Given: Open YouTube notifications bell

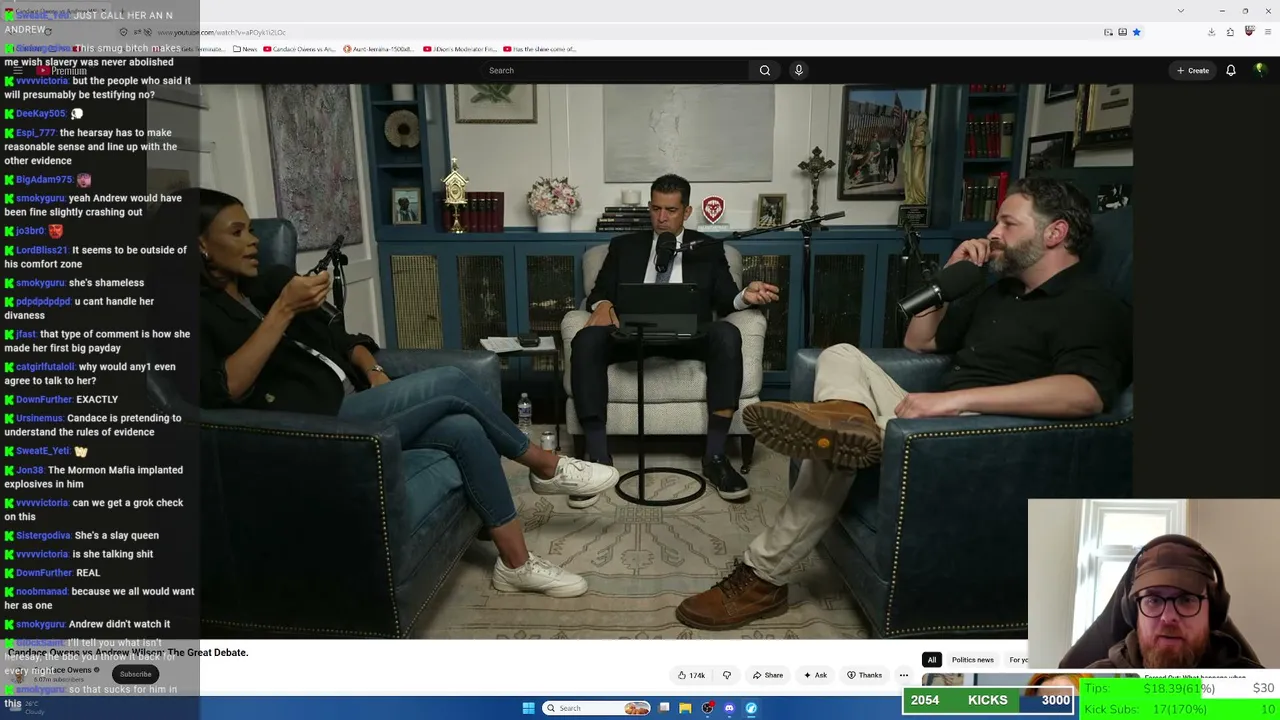Looking at the screenshot, I should [1231, 70].
